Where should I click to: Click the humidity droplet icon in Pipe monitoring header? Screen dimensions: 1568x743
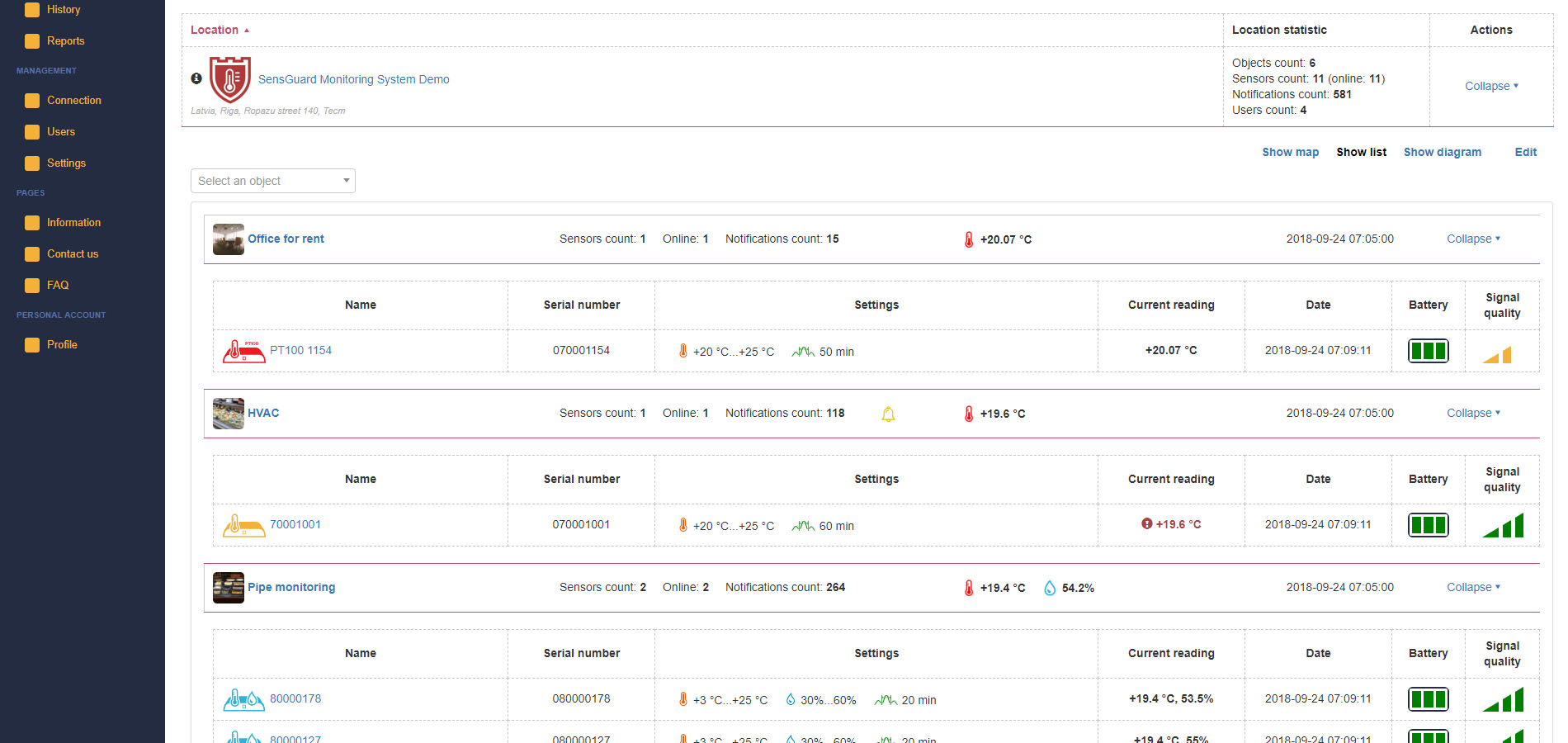click(x=1050, y=588)
